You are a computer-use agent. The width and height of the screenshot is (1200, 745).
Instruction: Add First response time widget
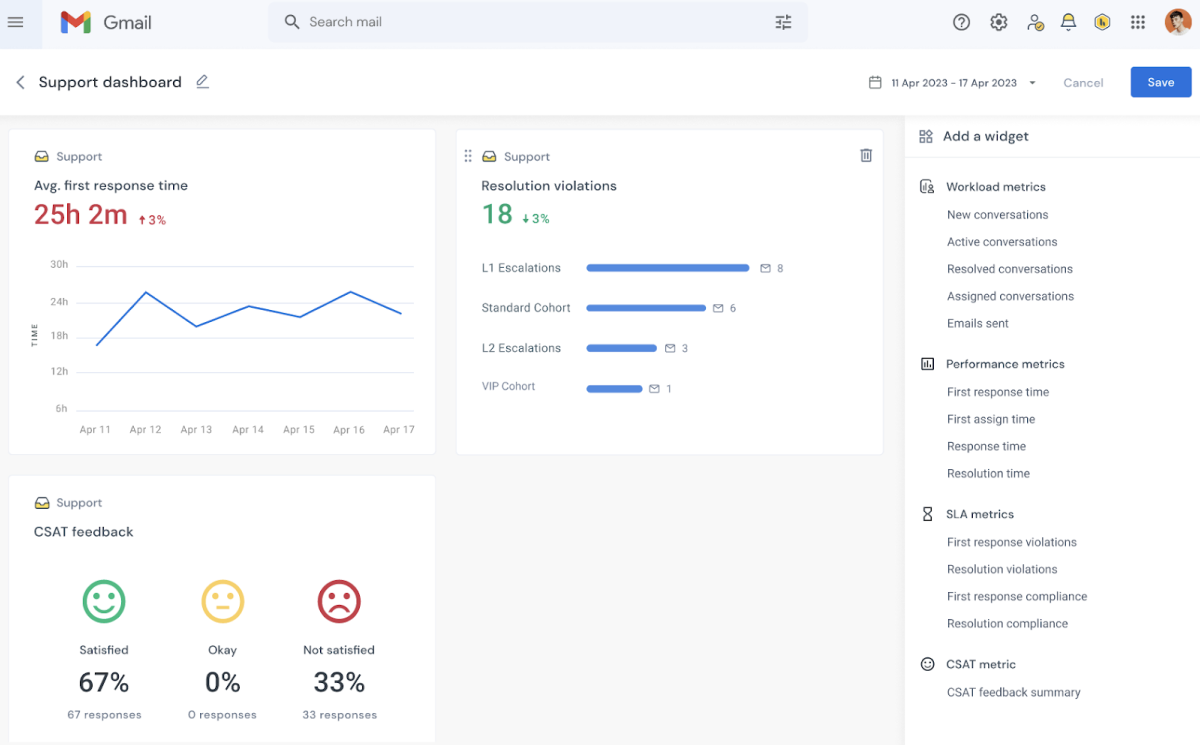(998, 392)
